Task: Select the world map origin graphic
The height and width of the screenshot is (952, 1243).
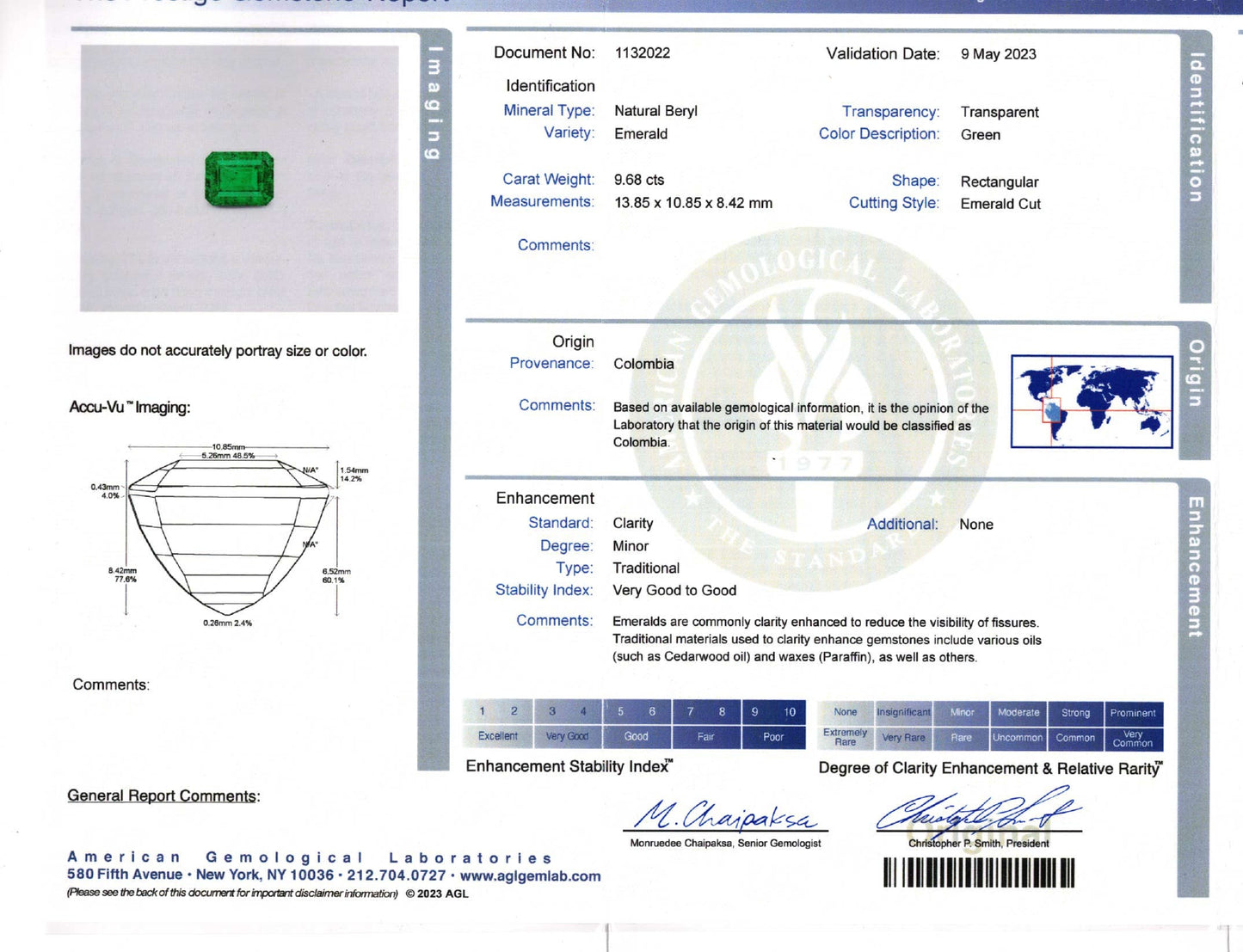Action: pyautogui.click(x=1094, y=400)
